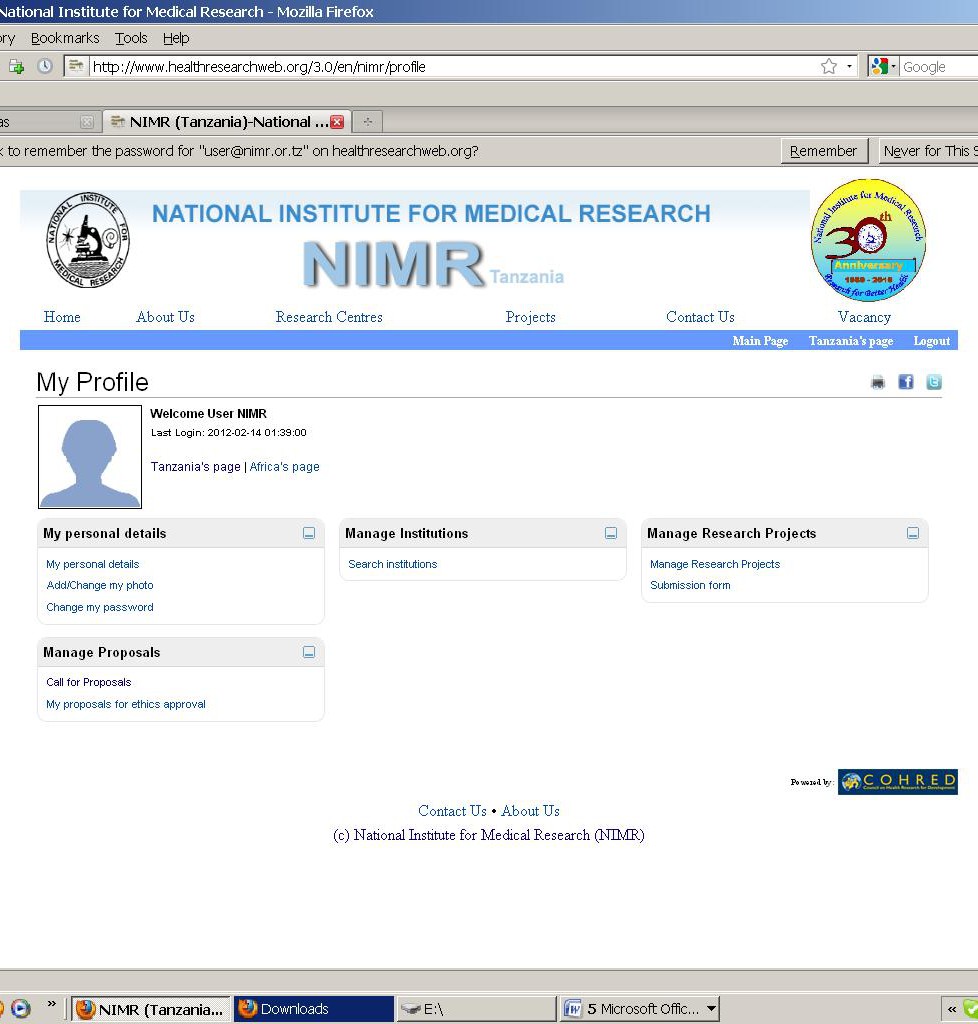Share the profile via the Facebook icon

tap(906, 382)
